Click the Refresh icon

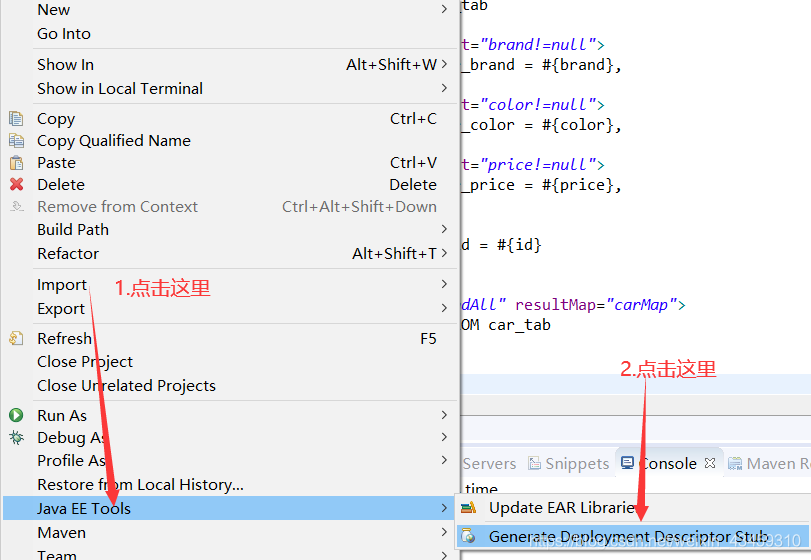click(x=16, y=338)
